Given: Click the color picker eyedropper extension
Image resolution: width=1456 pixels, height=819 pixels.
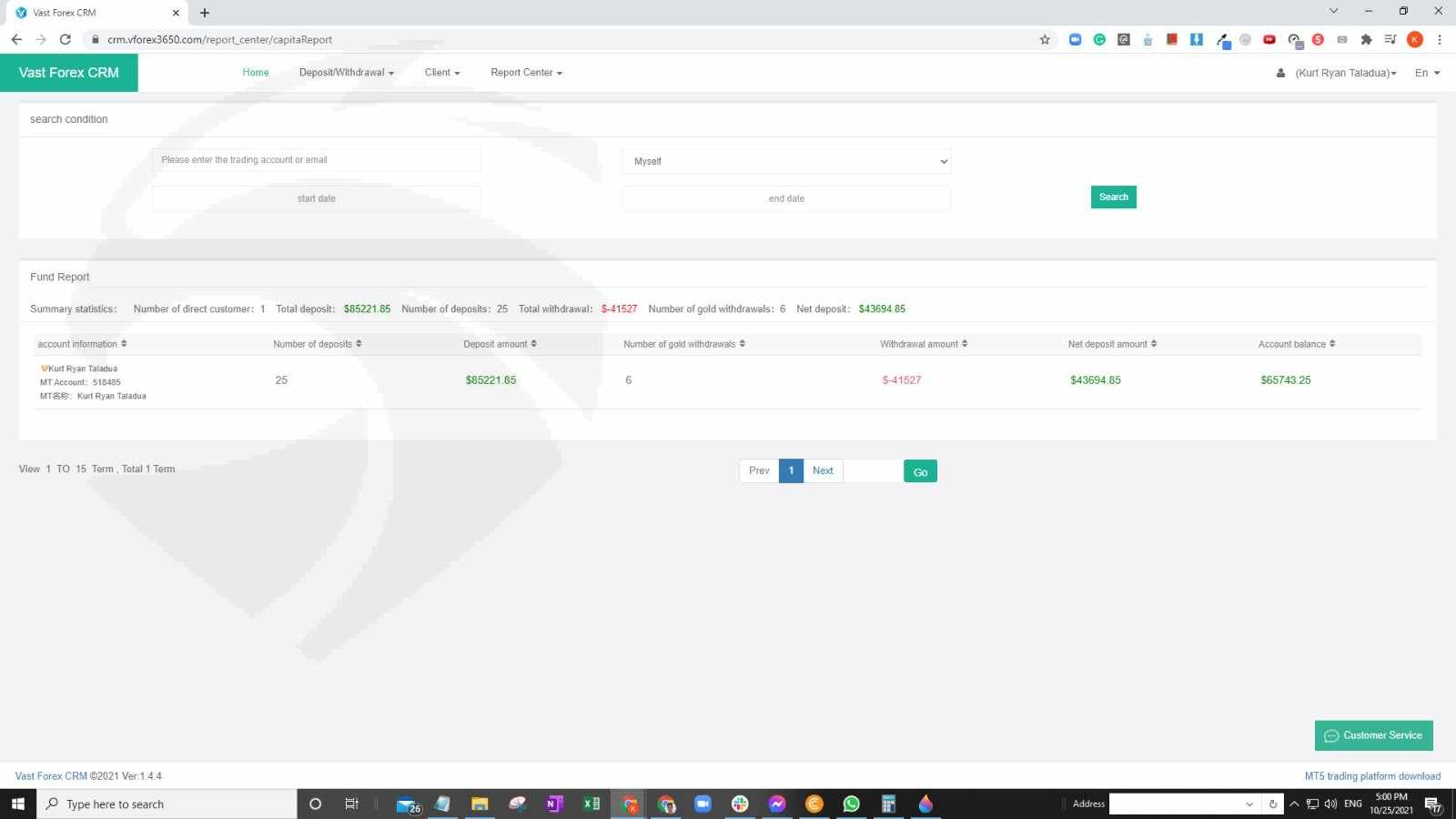Looking at the screenshot, I should [1223, 40].
